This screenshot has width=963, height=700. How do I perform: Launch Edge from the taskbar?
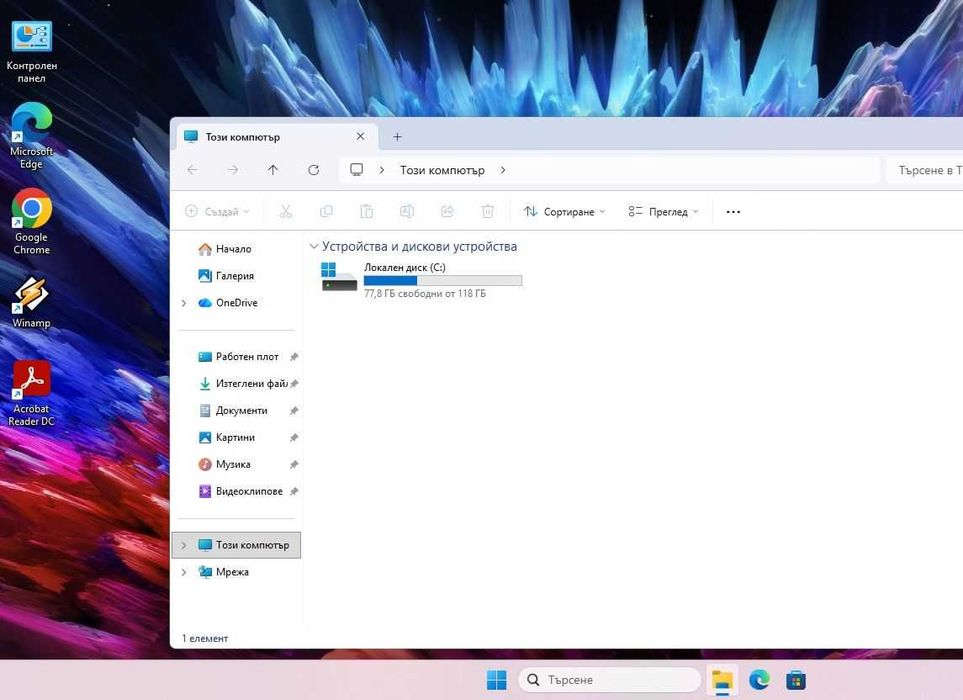pos(760,680)
